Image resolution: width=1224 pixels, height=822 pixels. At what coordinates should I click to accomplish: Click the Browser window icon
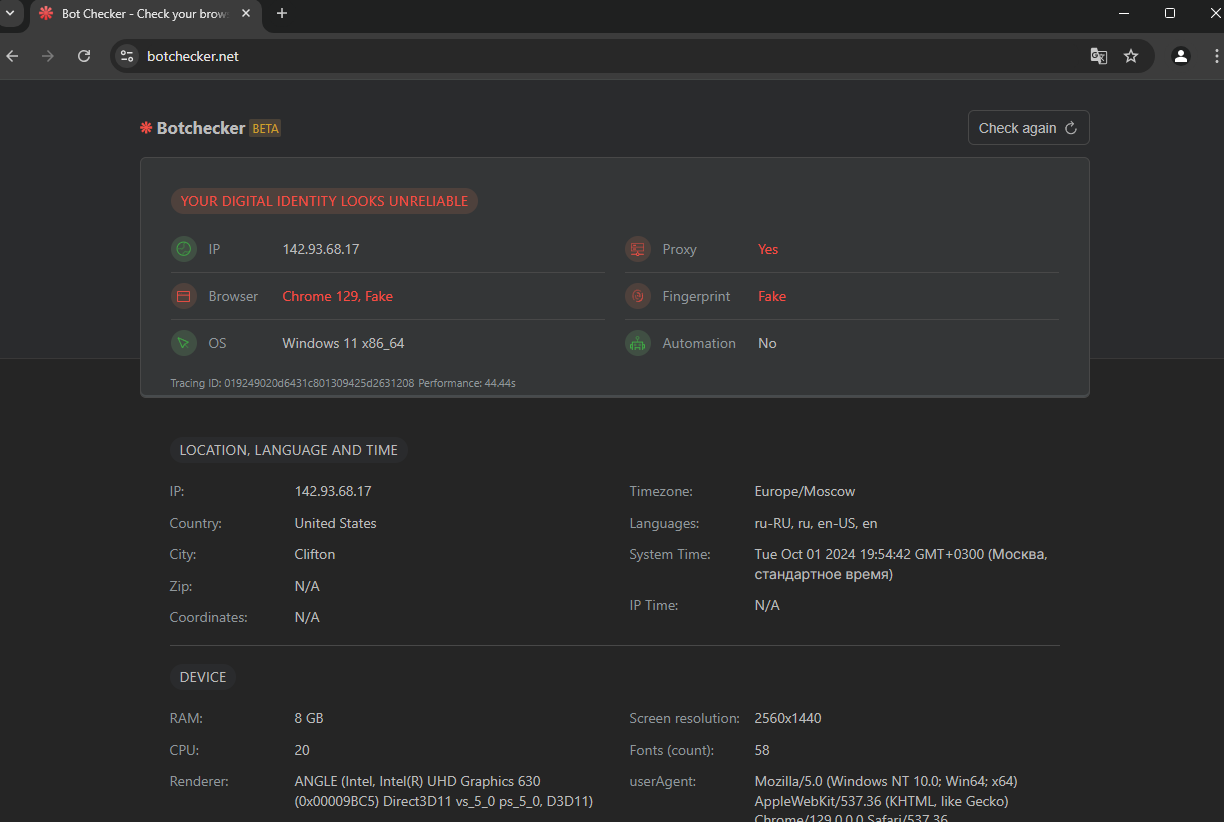click(183, 296)
